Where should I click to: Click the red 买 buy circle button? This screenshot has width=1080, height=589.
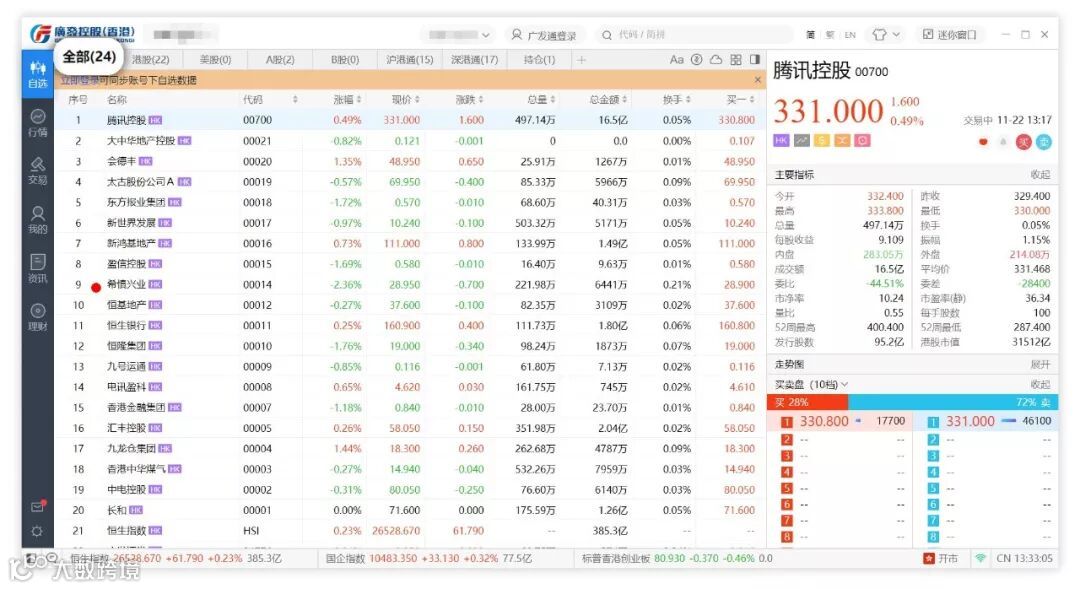pyautogui.click(x=1024, y=142)
